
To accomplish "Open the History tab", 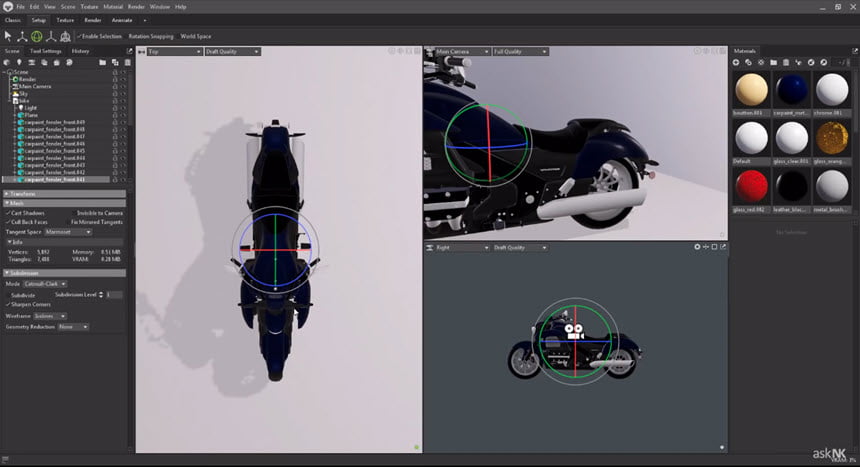I will click(80, 51).
